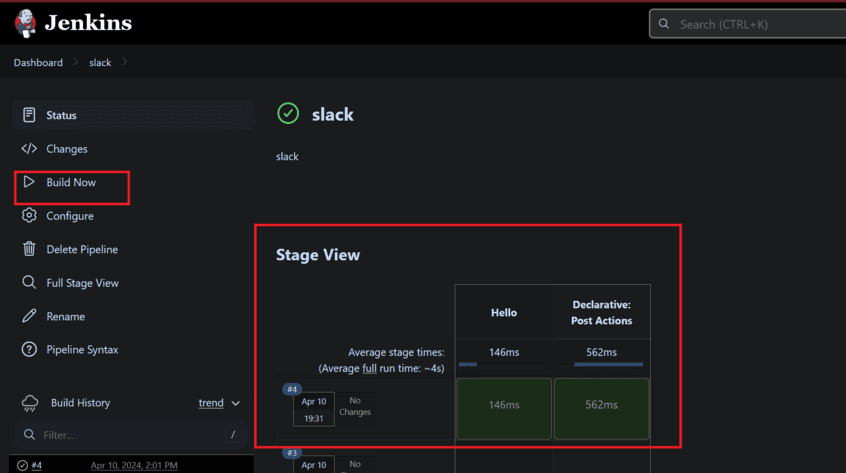Viewport: 846px width, 473px height.
Task: Focus the build history Filter field
Action: pyautogui.click(x=131, y=435)
